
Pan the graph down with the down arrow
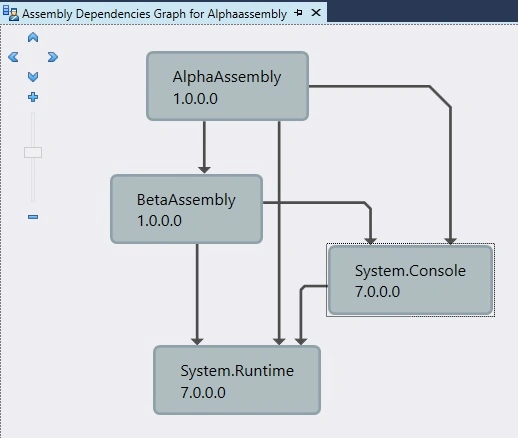(x=33, y=77)
